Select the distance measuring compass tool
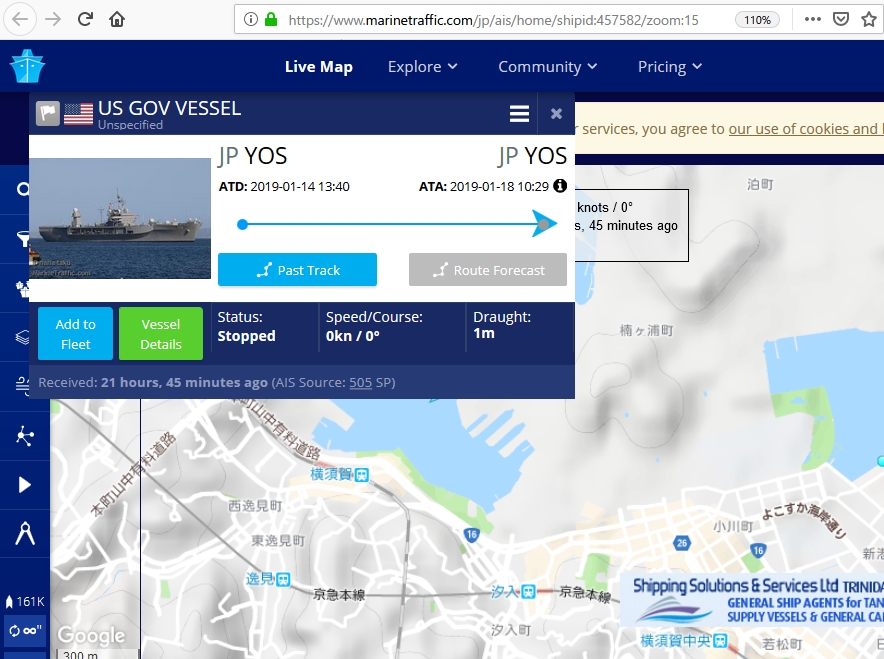 coord(23,533)
